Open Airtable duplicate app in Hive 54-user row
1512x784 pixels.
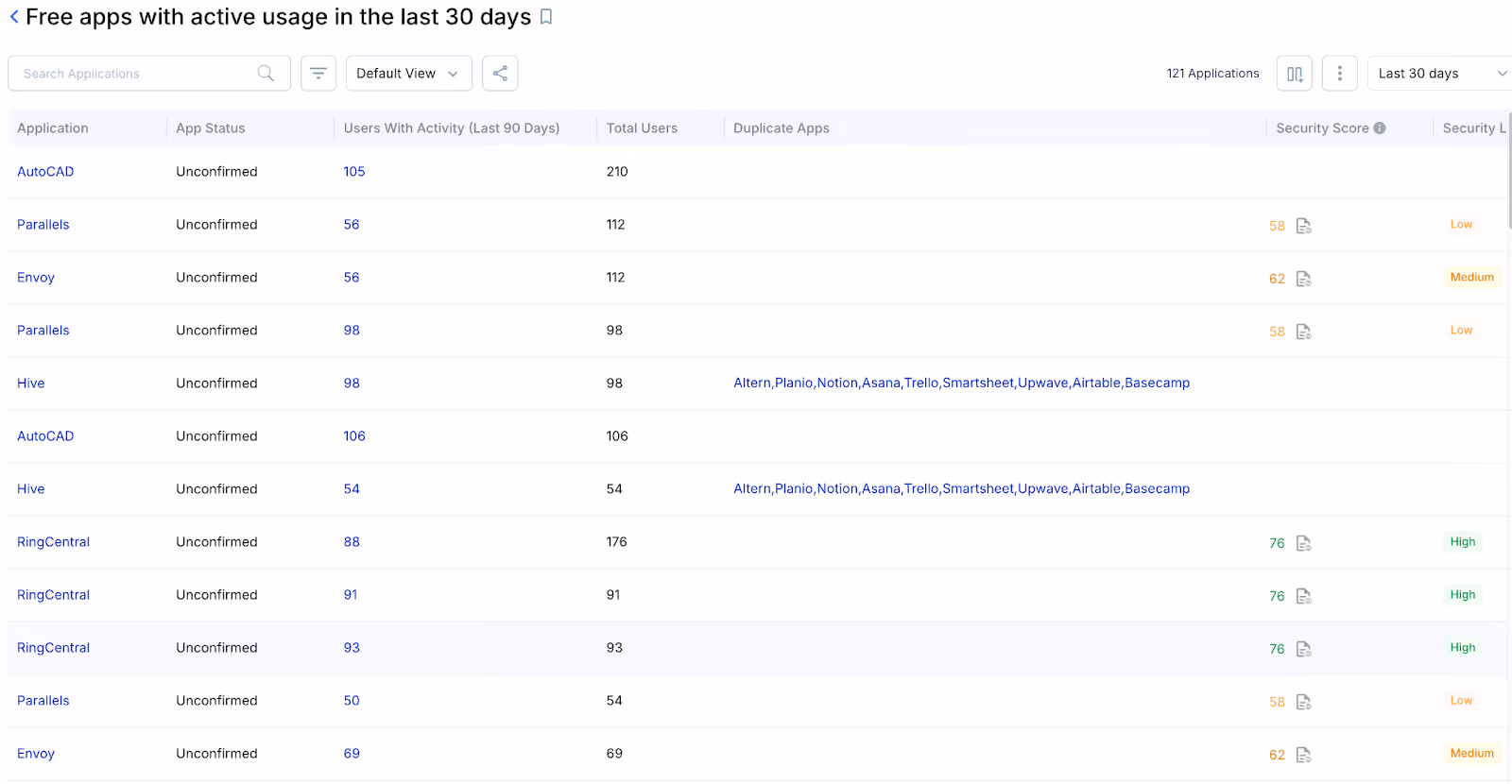(x=1096, y=489)
